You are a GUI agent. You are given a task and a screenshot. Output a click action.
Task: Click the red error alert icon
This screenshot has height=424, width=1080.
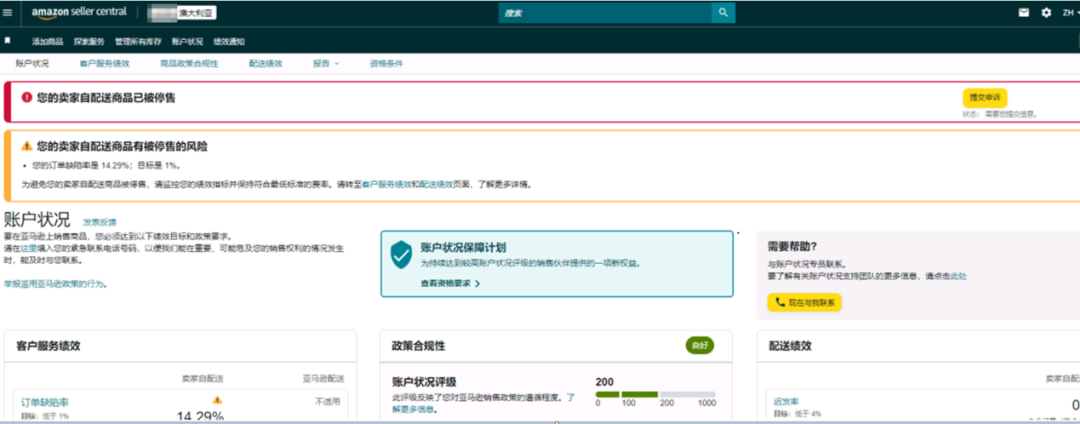pyautogui.click(x=27, y=98)
